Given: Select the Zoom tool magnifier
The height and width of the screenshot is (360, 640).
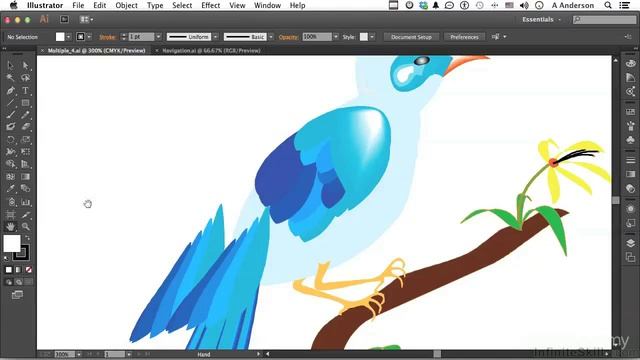Looking at the screenshot, I should (25, 227).
